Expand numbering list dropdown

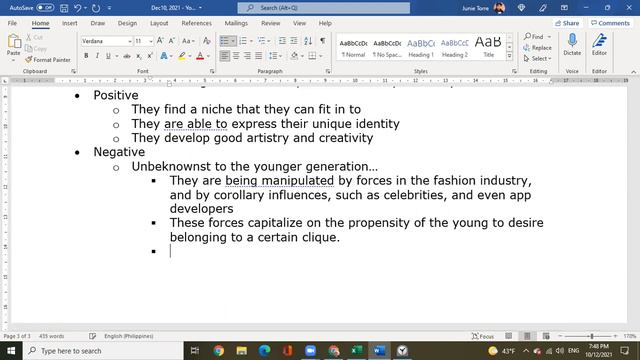[251, 41]
